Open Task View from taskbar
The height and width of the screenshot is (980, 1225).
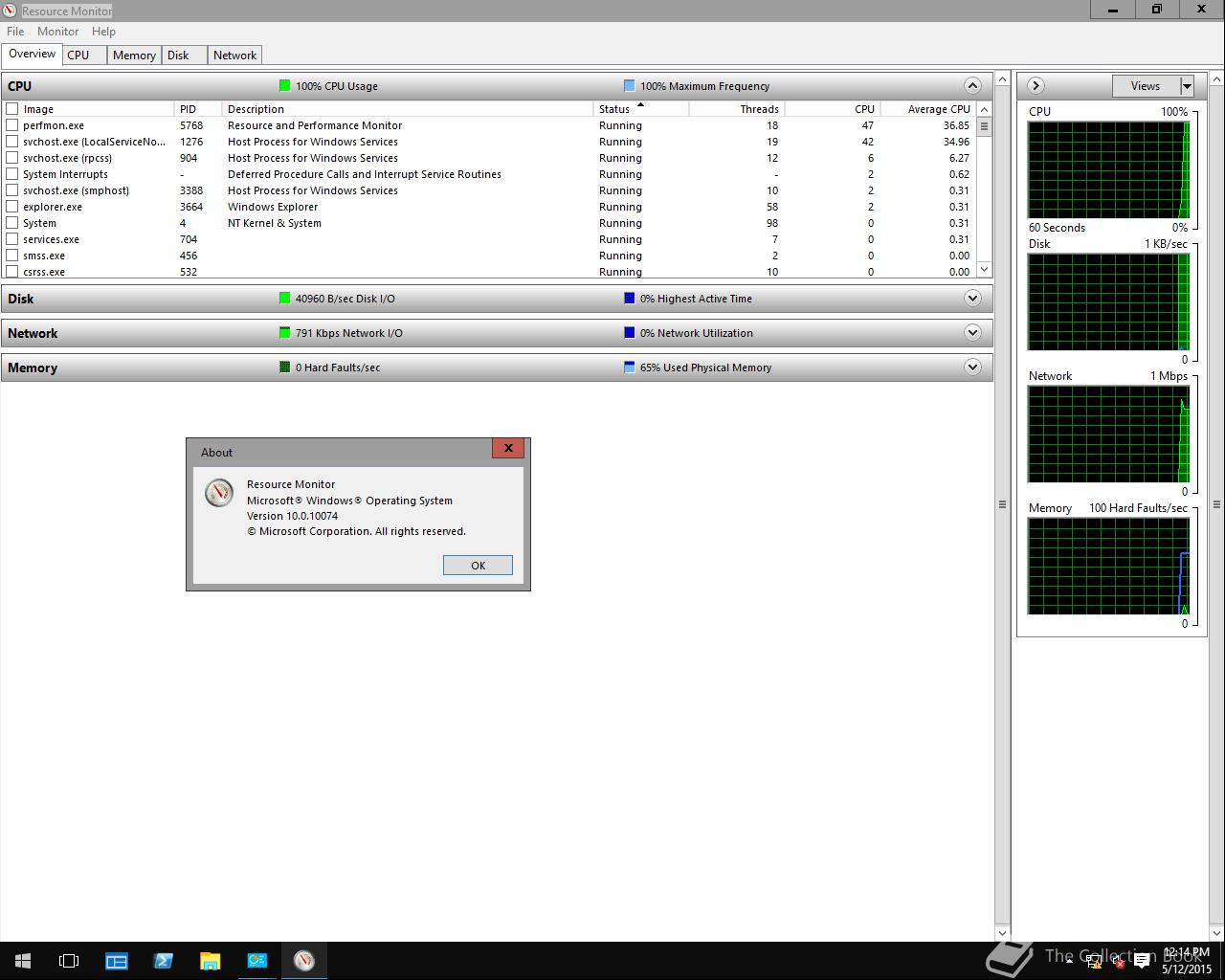pos(69,961)
